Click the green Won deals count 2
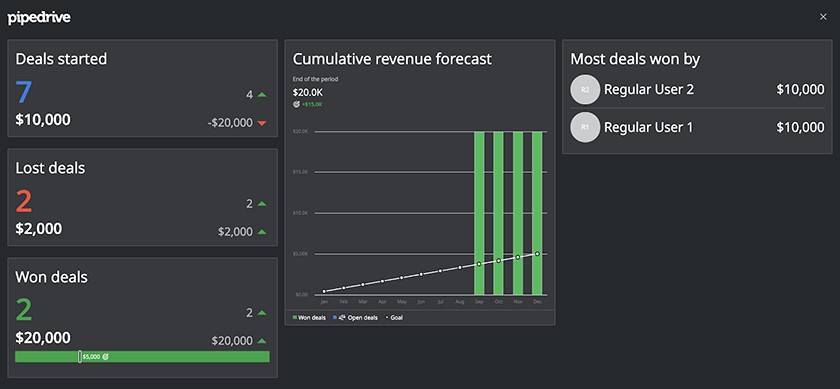The width and height of the screenshot is (840, 389). pos(24,310)
